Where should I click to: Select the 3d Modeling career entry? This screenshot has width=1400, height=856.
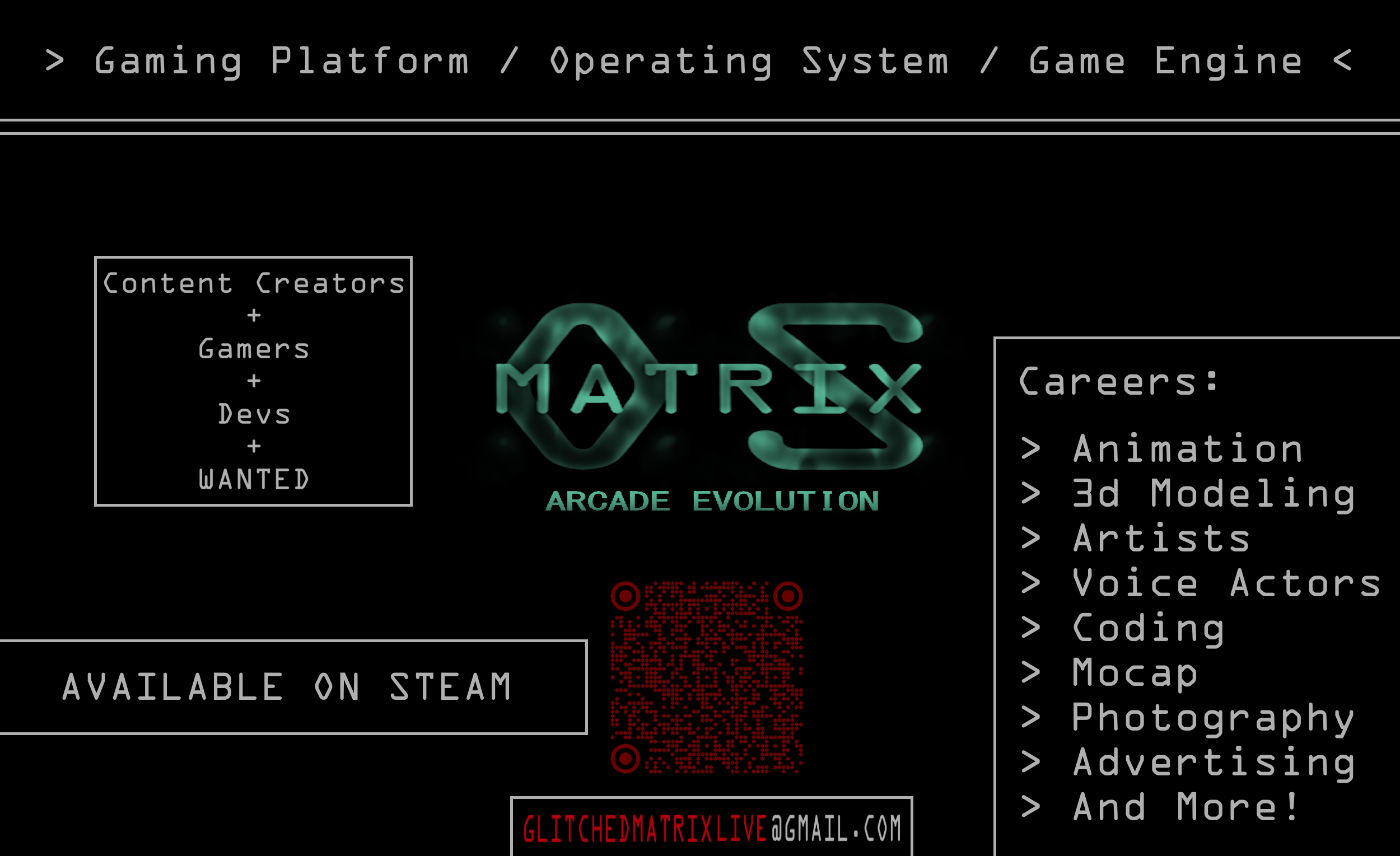pyautogui.click(x=1188, y=494)
